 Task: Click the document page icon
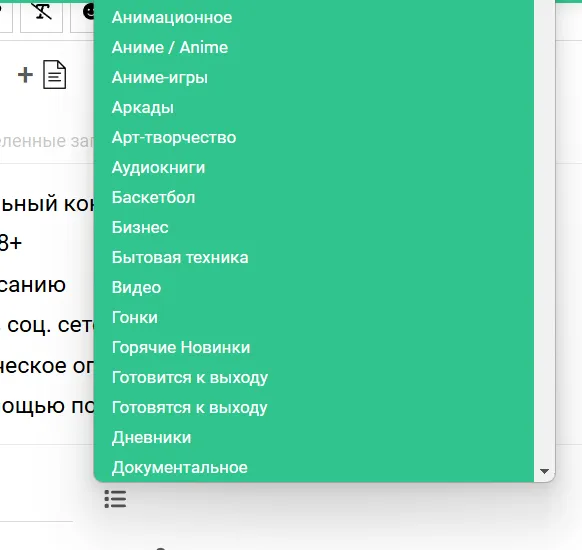(55, 75)
